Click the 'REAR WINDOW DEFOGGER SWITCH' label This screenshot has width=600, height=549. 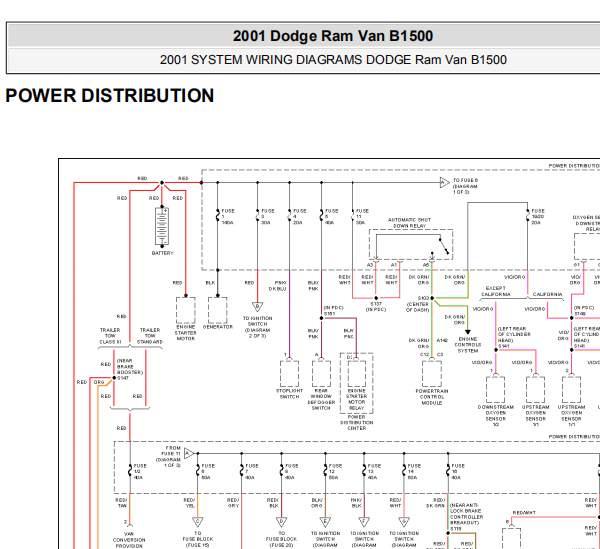coord(321,399)
